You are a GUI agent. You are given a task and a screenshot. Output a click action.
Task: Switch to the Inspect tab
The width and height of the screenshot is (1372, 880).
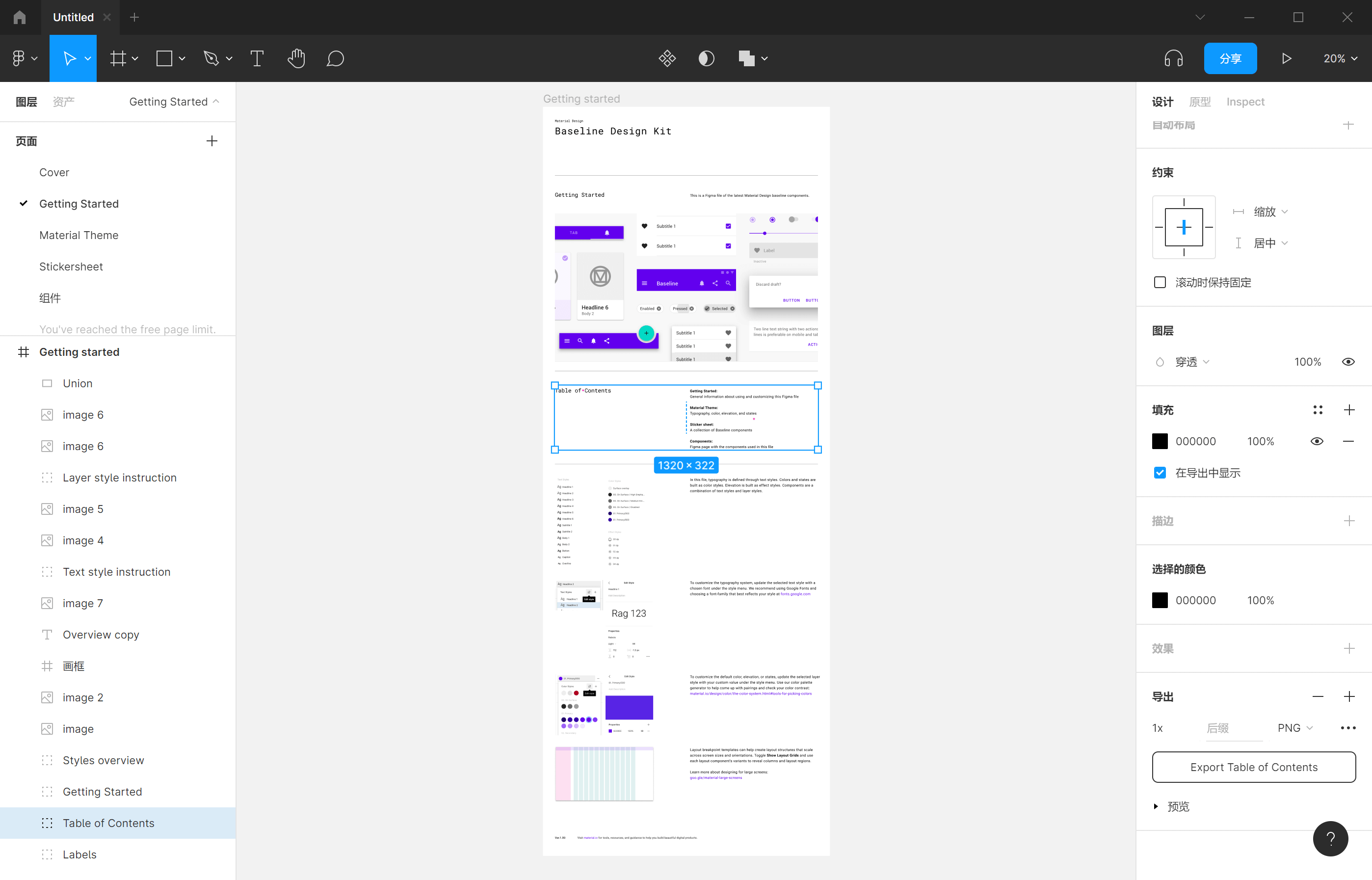(x=1245, y=102)
